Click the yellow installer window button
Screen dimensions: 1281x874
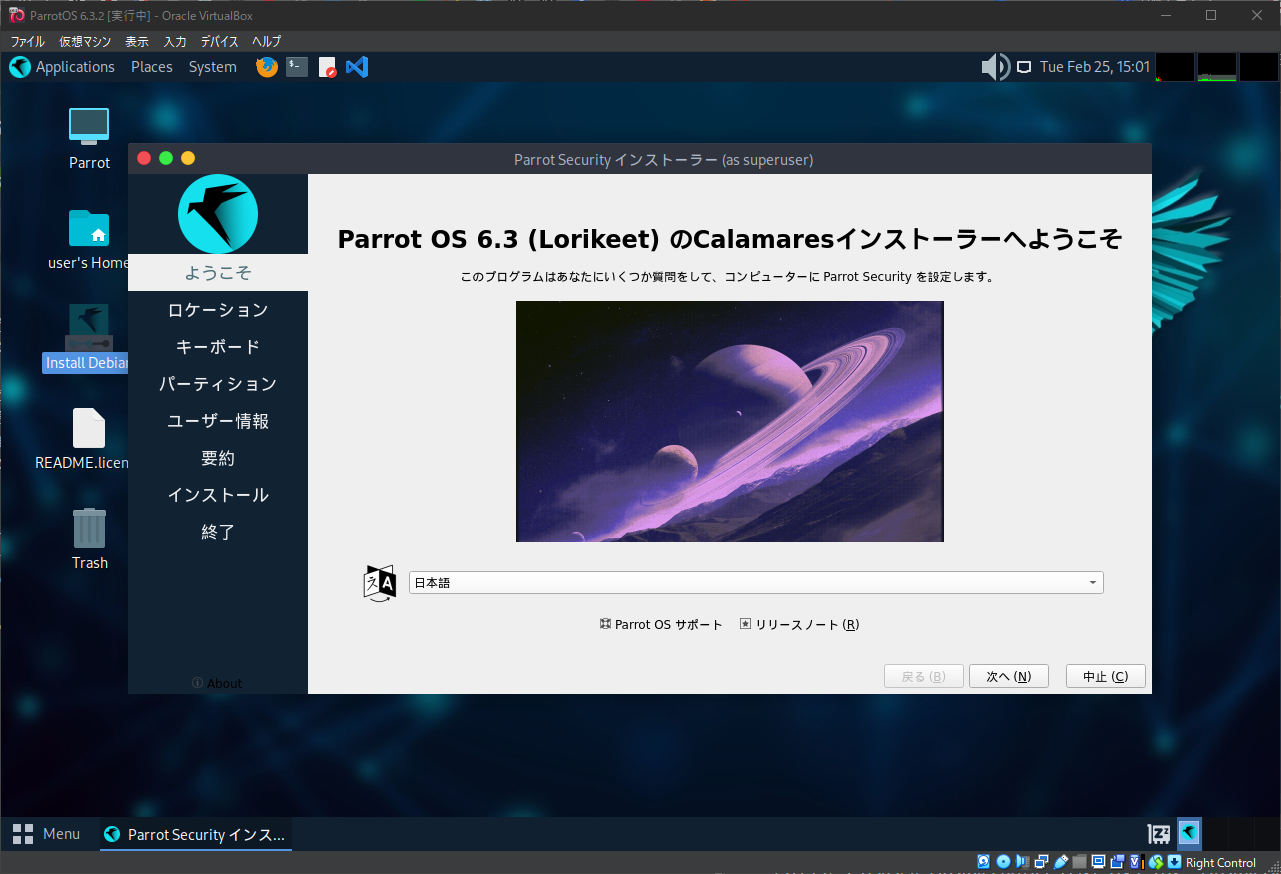(x=188, y=158)
